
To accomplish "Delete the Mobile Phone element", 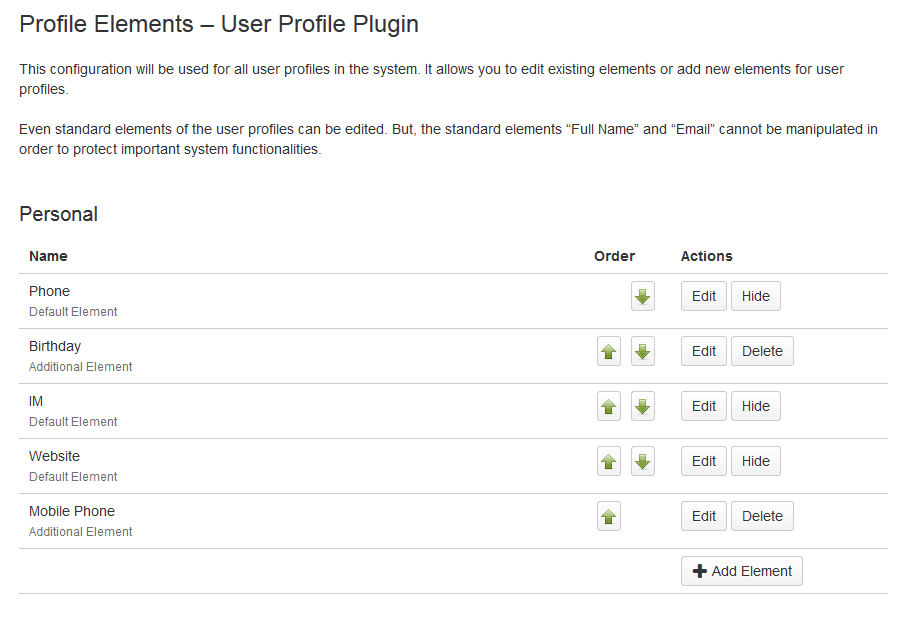I will [x=762, y=516].
